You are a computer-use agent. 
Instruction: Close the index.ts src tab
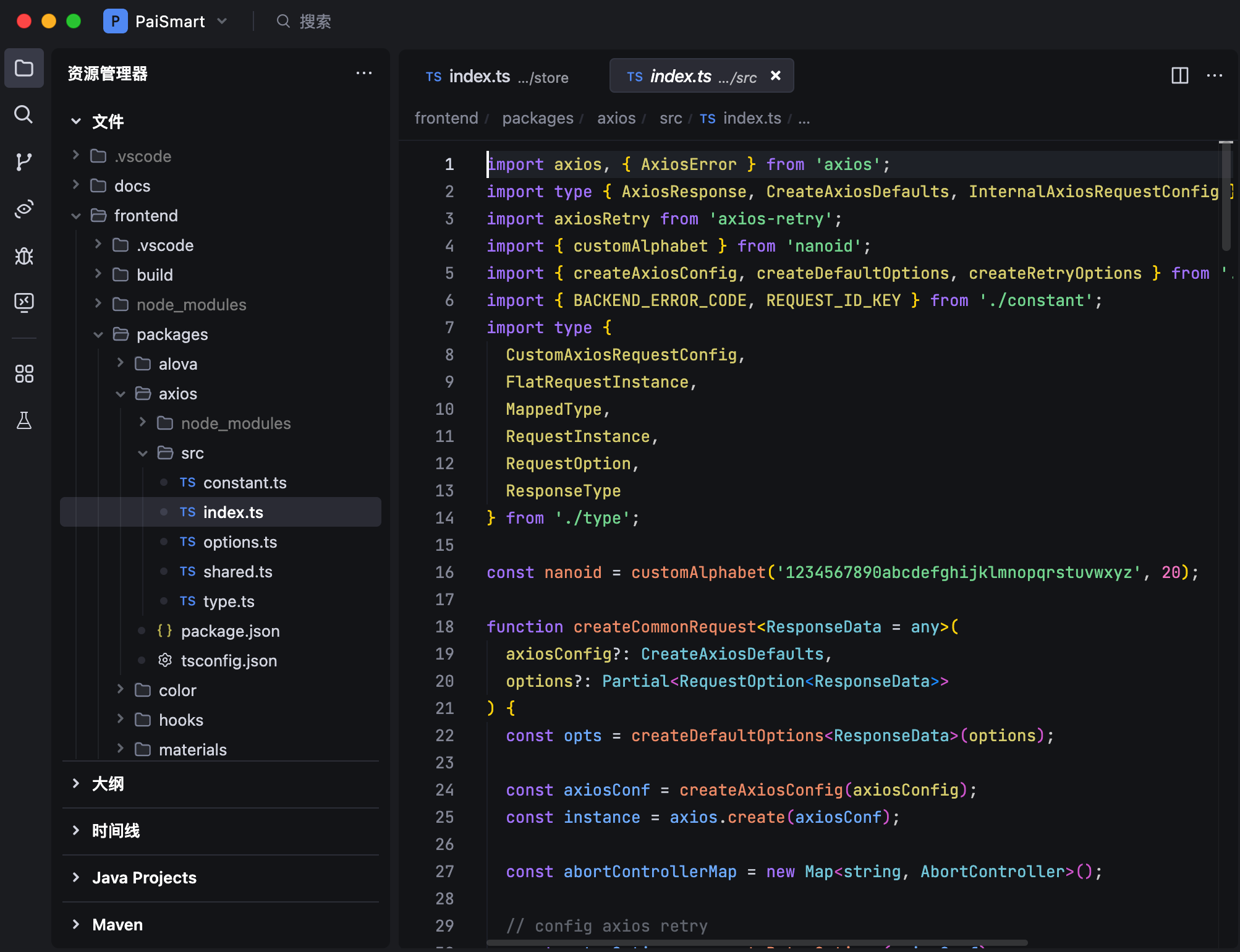coord(776,75)
